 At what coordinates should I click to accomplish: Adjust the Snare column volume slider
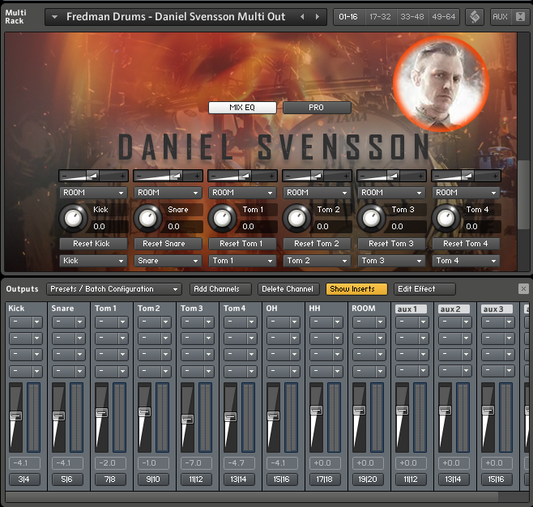pyautogui.click(x=168, y=176)
